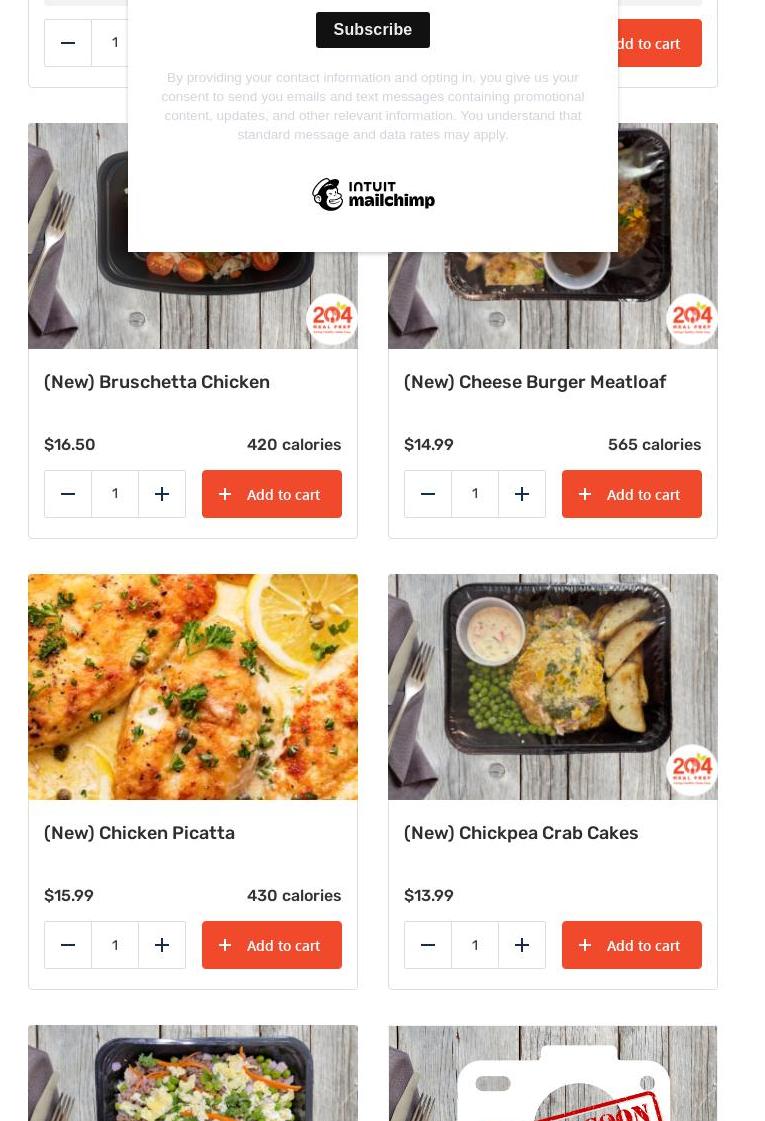Decrease Chickpea Crab Cakes quantity
Viewport: 765px width, 1121px height.
point(428,945)
